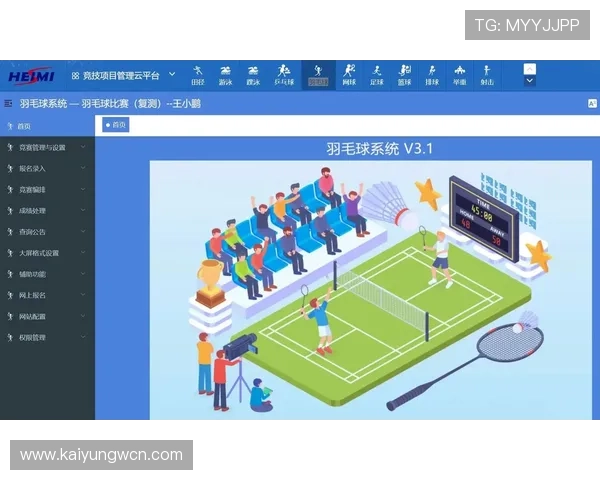The image size is (600, 480).
Task: Open the 竞技项目管理云平台 platform dropdown
Action: (x=122, y=75)
